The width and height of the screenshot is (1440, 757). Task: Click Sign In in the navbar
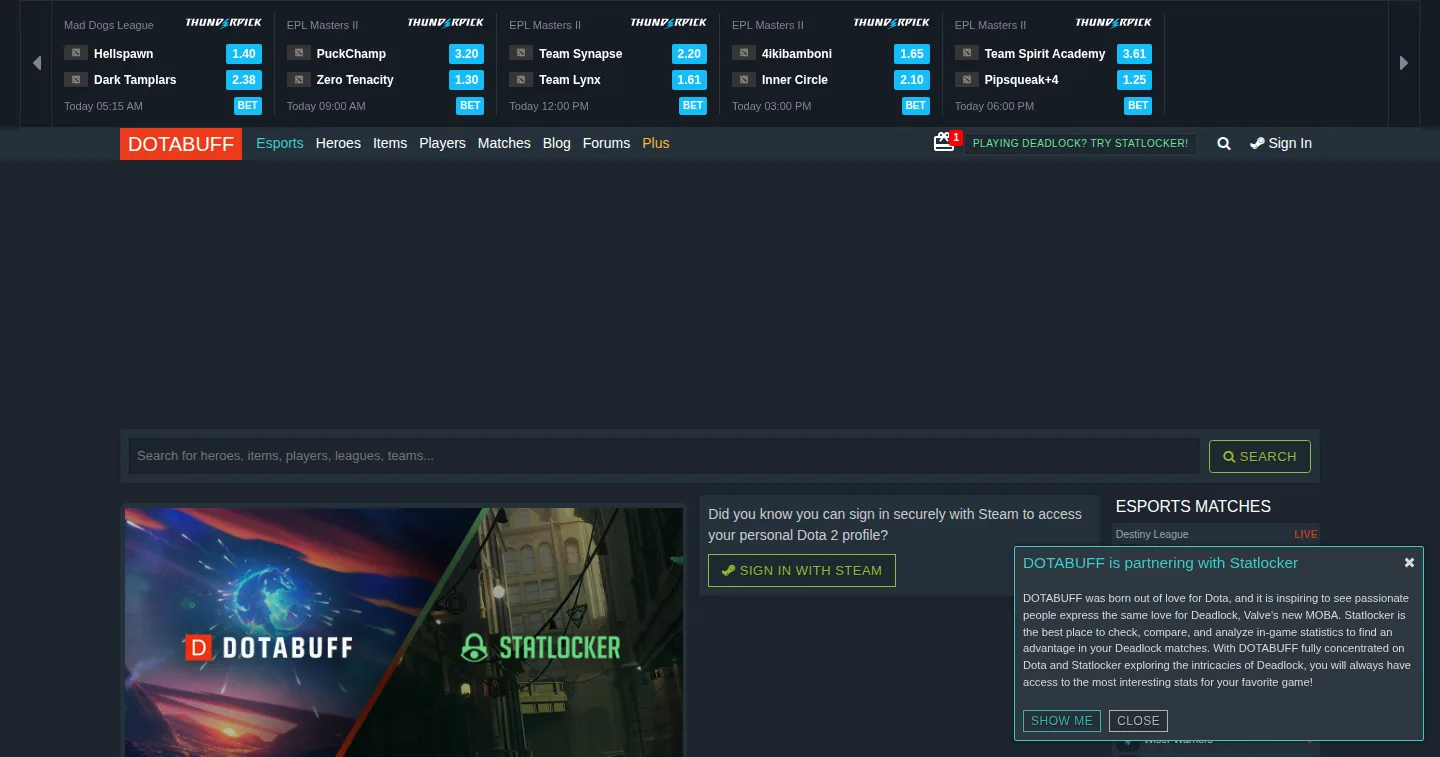(x=1281, y=143)
